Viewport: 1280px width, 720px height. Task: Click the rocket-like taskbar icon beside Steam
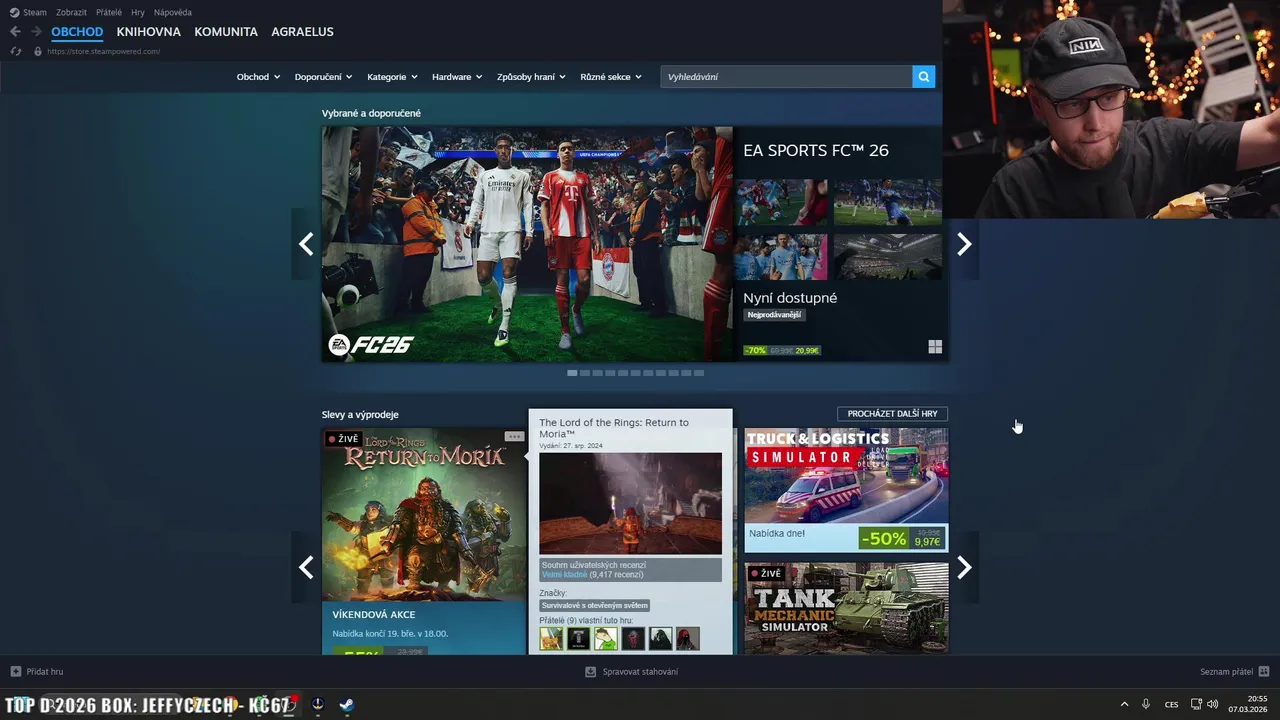318,705
